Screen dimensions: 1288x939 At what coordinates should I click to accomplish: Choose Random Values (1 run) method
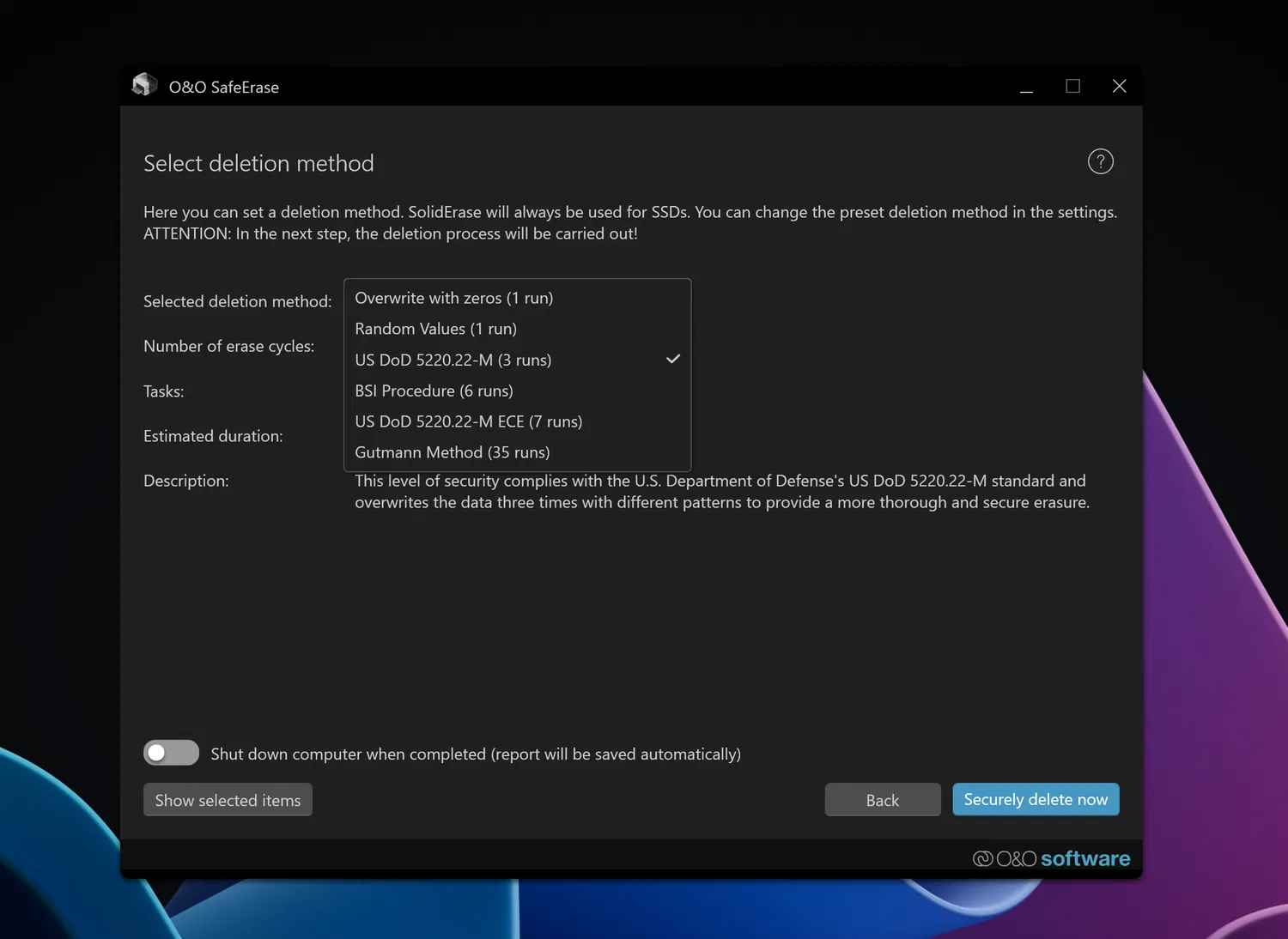click(x=518, y=329)
